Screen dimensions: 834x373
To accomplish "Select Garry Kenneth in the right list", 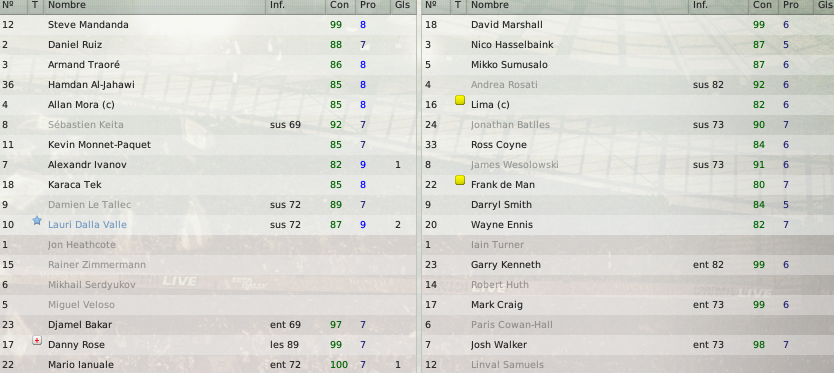I will tap(628, 265).
